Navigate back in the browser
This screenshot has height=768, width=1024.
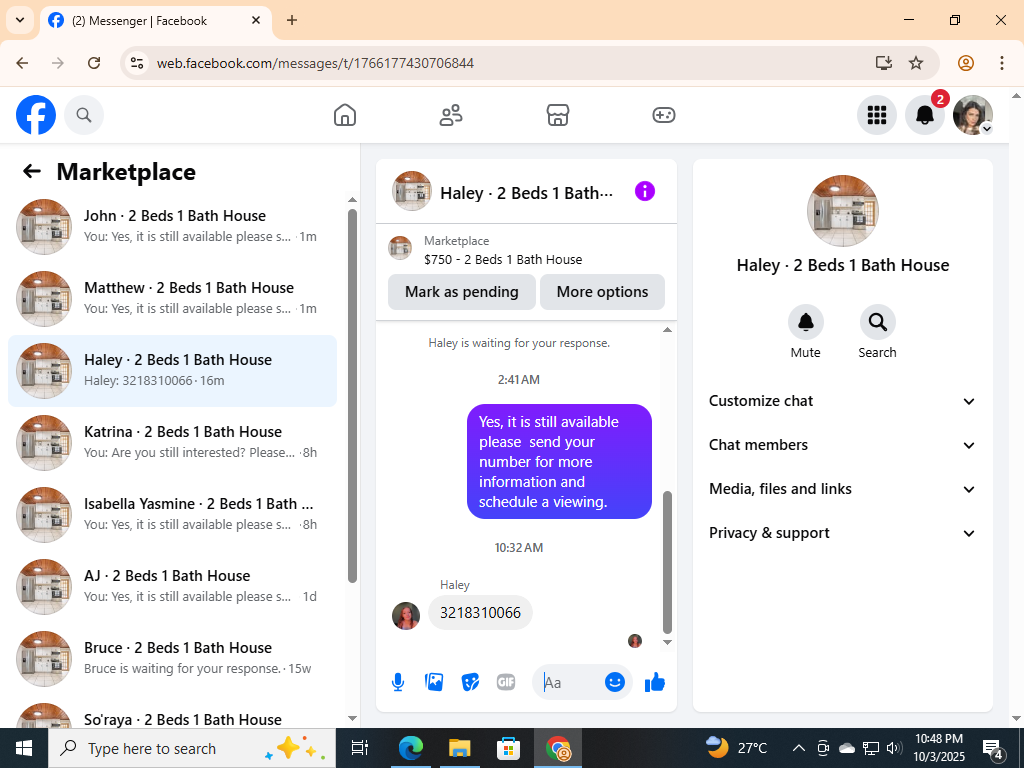point(22,63)
